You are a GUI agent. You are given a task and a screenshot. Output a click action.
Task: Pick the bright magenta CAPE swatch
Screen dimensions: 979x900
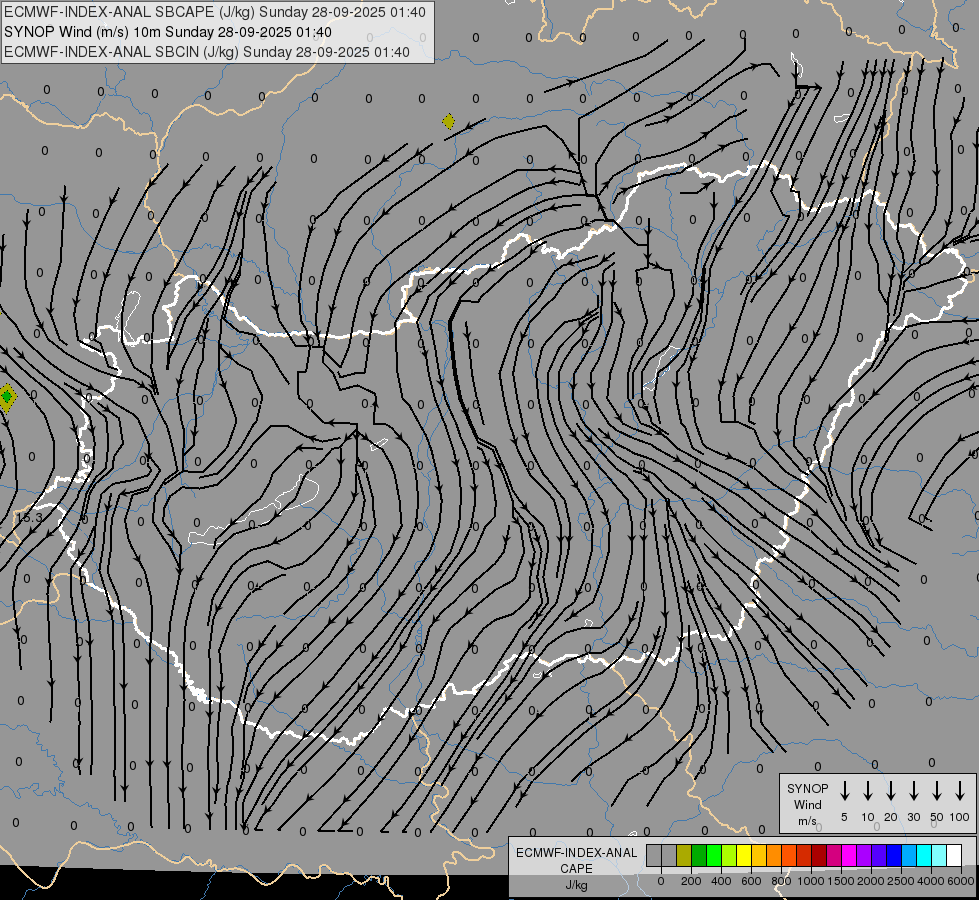[x=849, y=855]
